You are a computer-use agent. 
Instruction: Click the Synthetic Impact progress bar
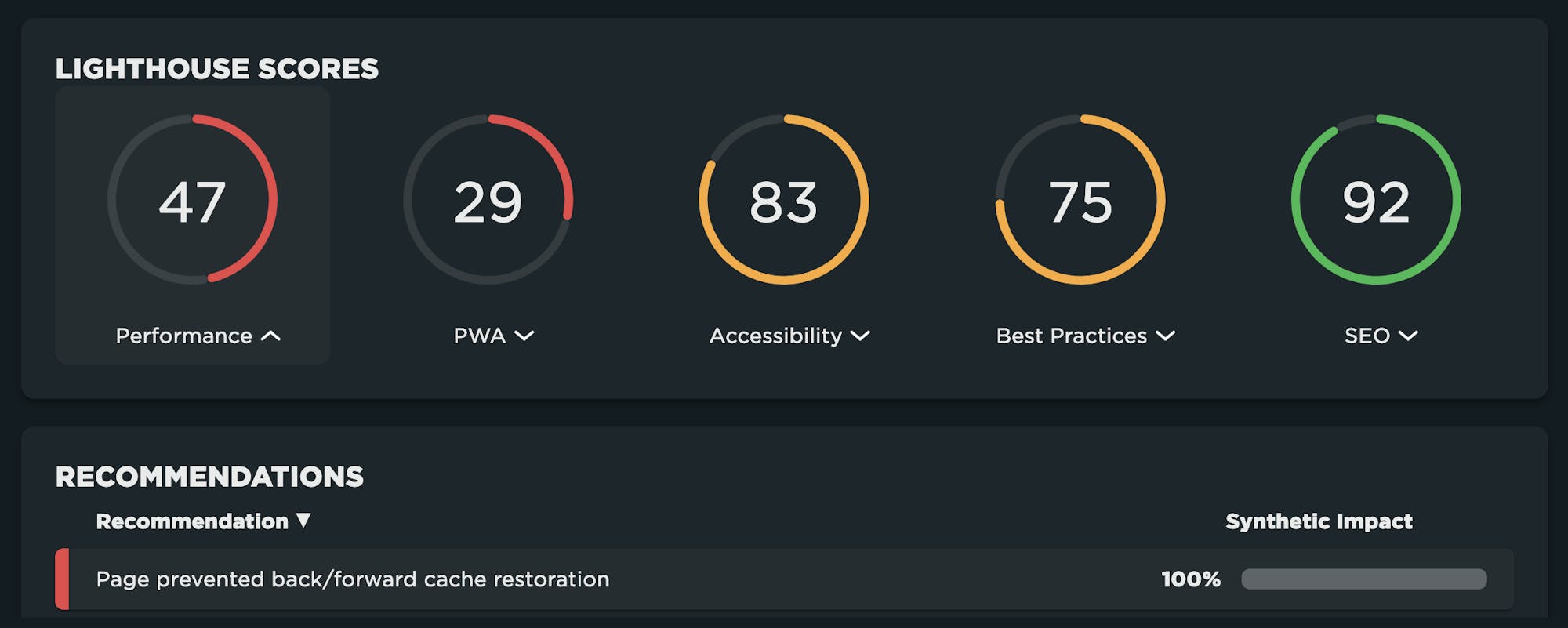[x=1363, y=579]
